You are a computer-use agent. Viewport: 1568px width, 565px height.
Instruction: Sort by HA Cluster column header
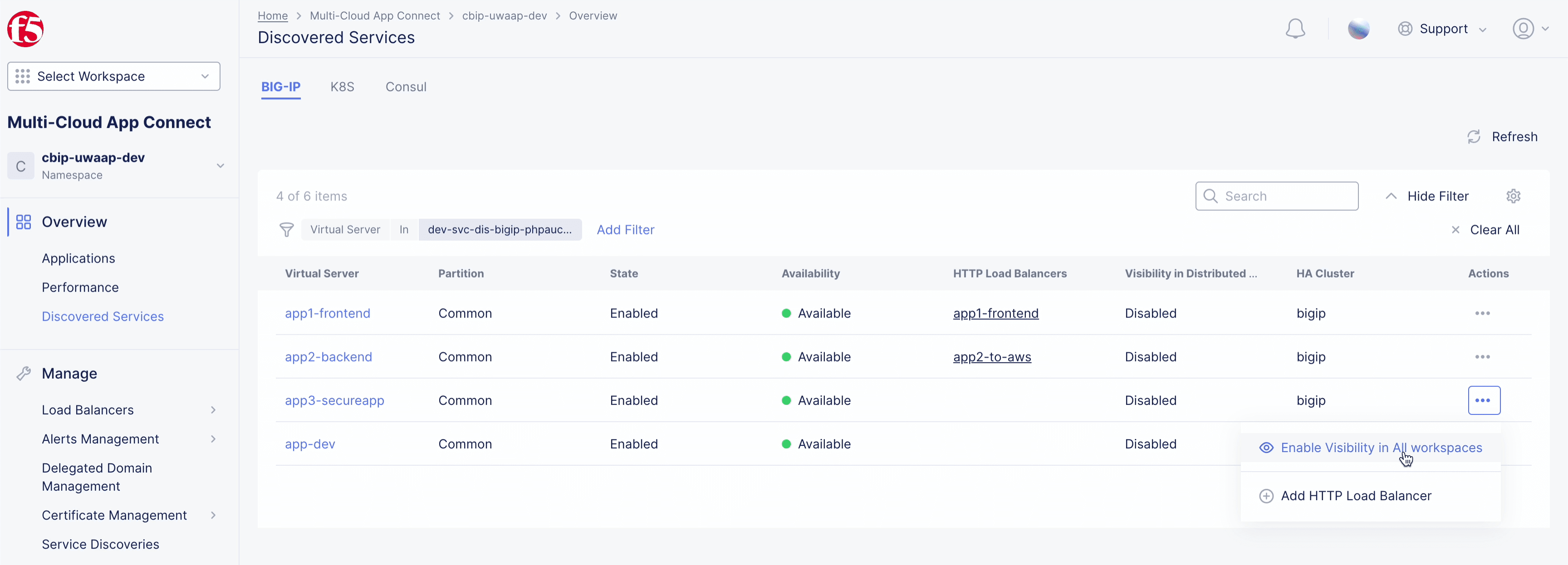point(1325,274)
